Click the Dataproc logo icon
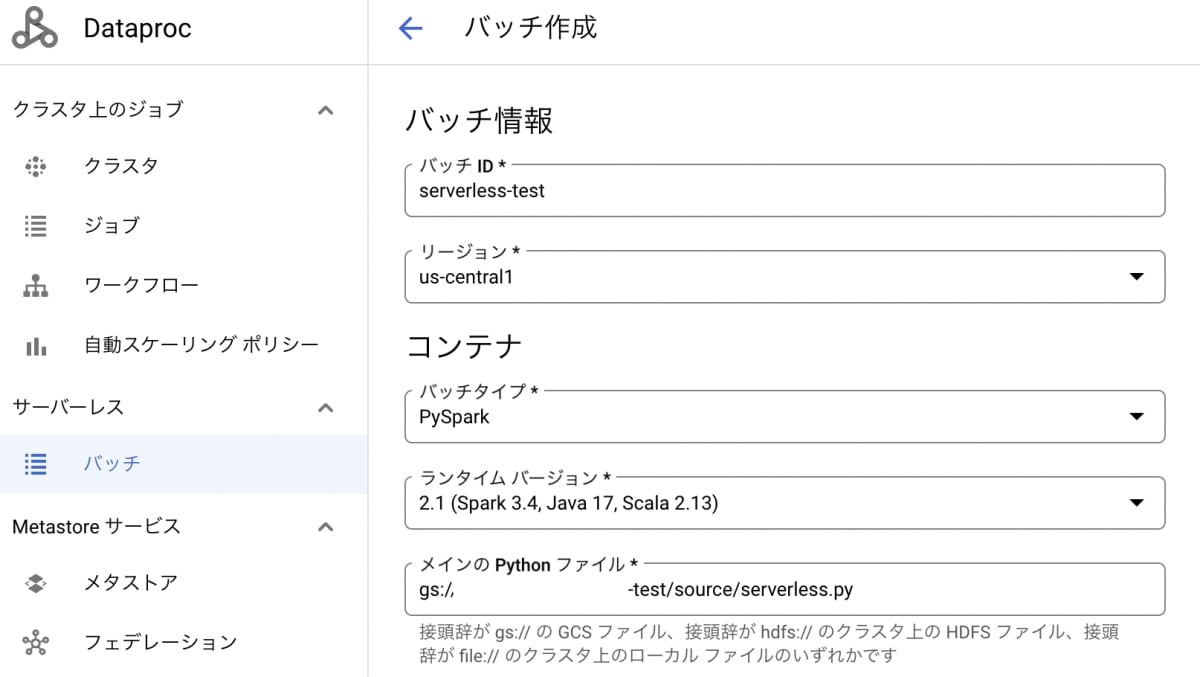The height and width of the screenshot is (677, 1200). [36, 28]
